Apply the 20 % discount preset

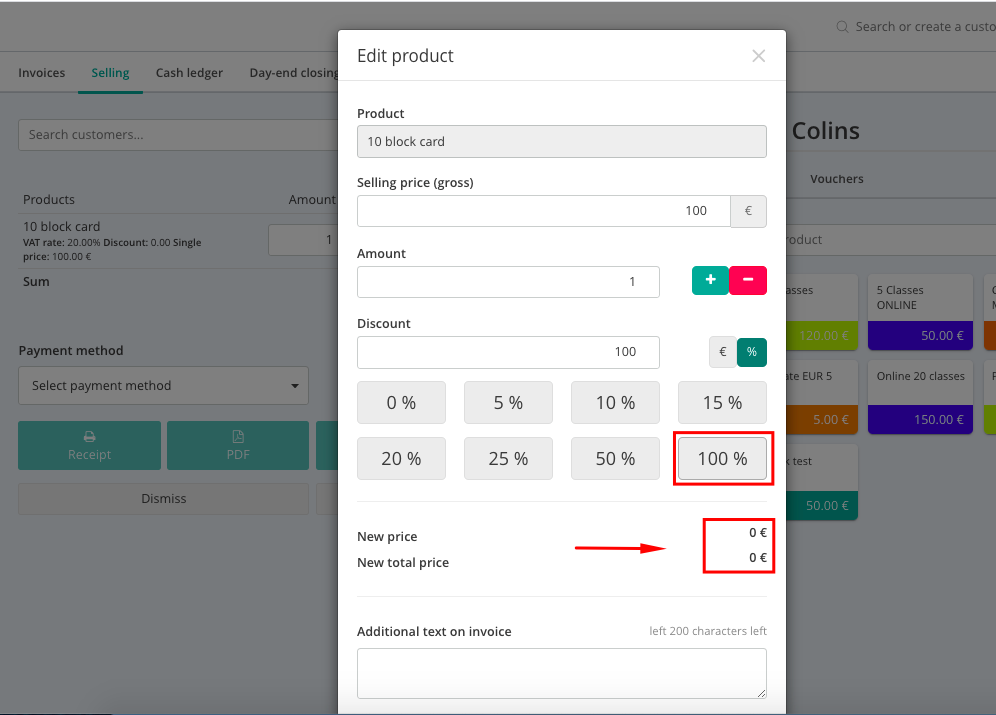tap(401, 458)
